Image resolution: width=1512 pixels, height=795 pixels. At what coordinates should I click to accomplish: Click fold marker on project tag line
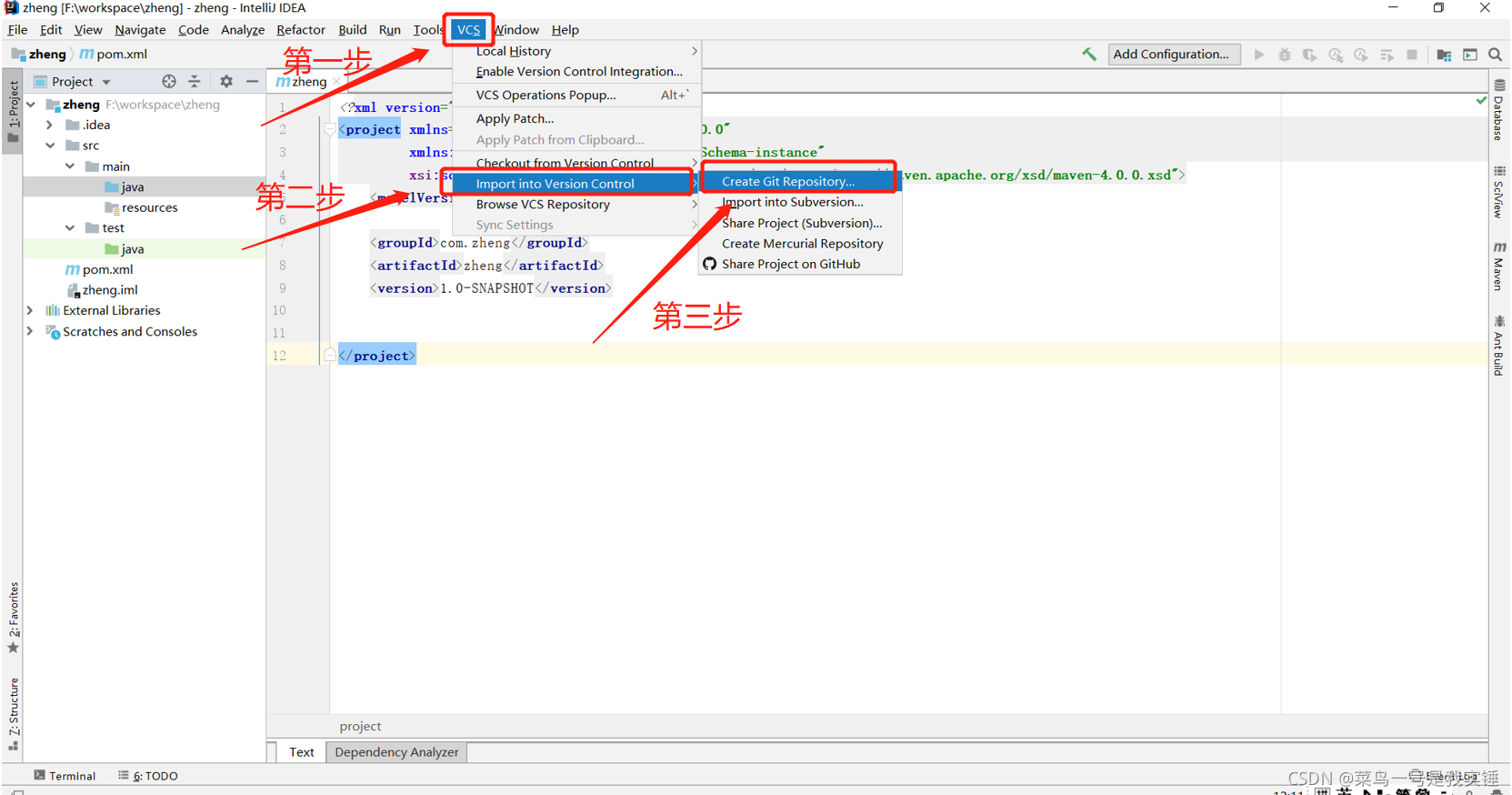point(330,129)
